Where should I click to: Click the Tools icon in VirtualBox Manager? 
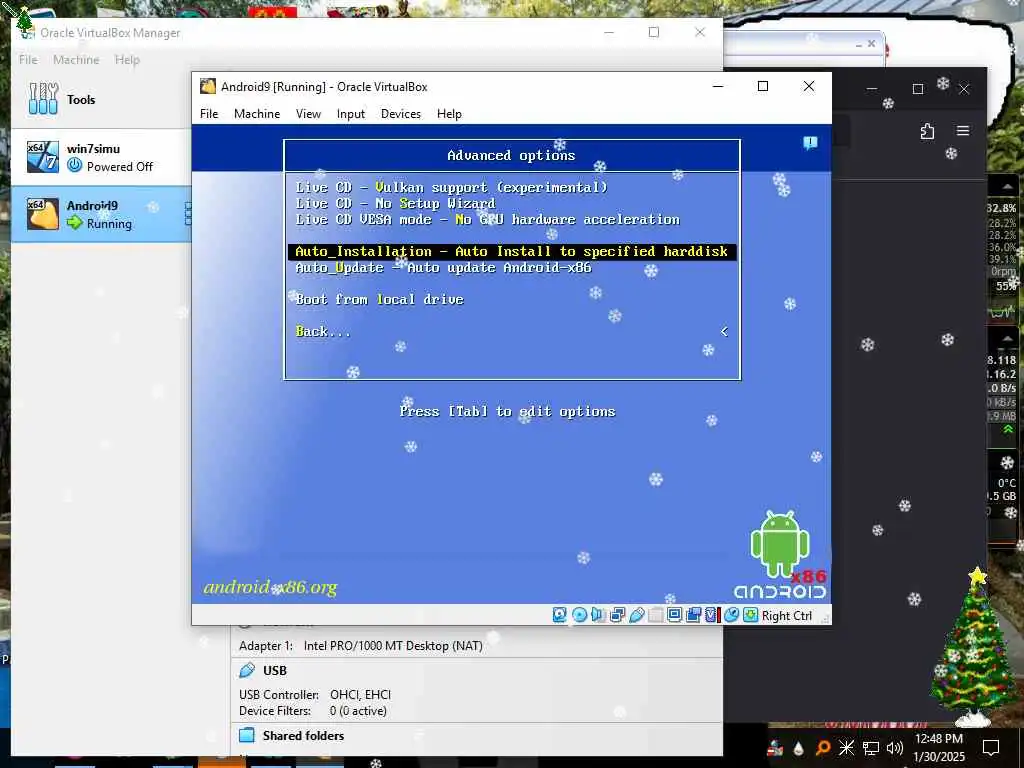pos(43,99)
